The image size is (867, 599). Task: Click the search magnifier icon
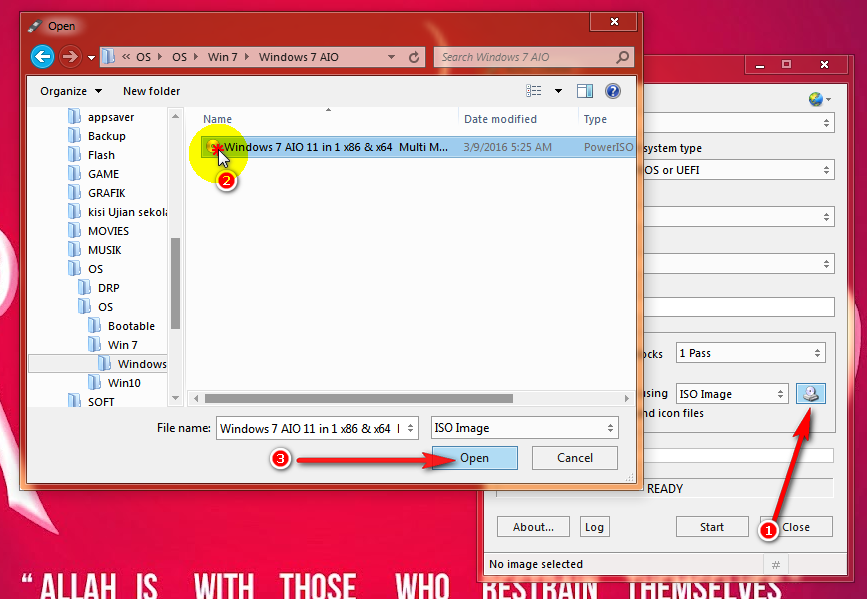point(623,57)
